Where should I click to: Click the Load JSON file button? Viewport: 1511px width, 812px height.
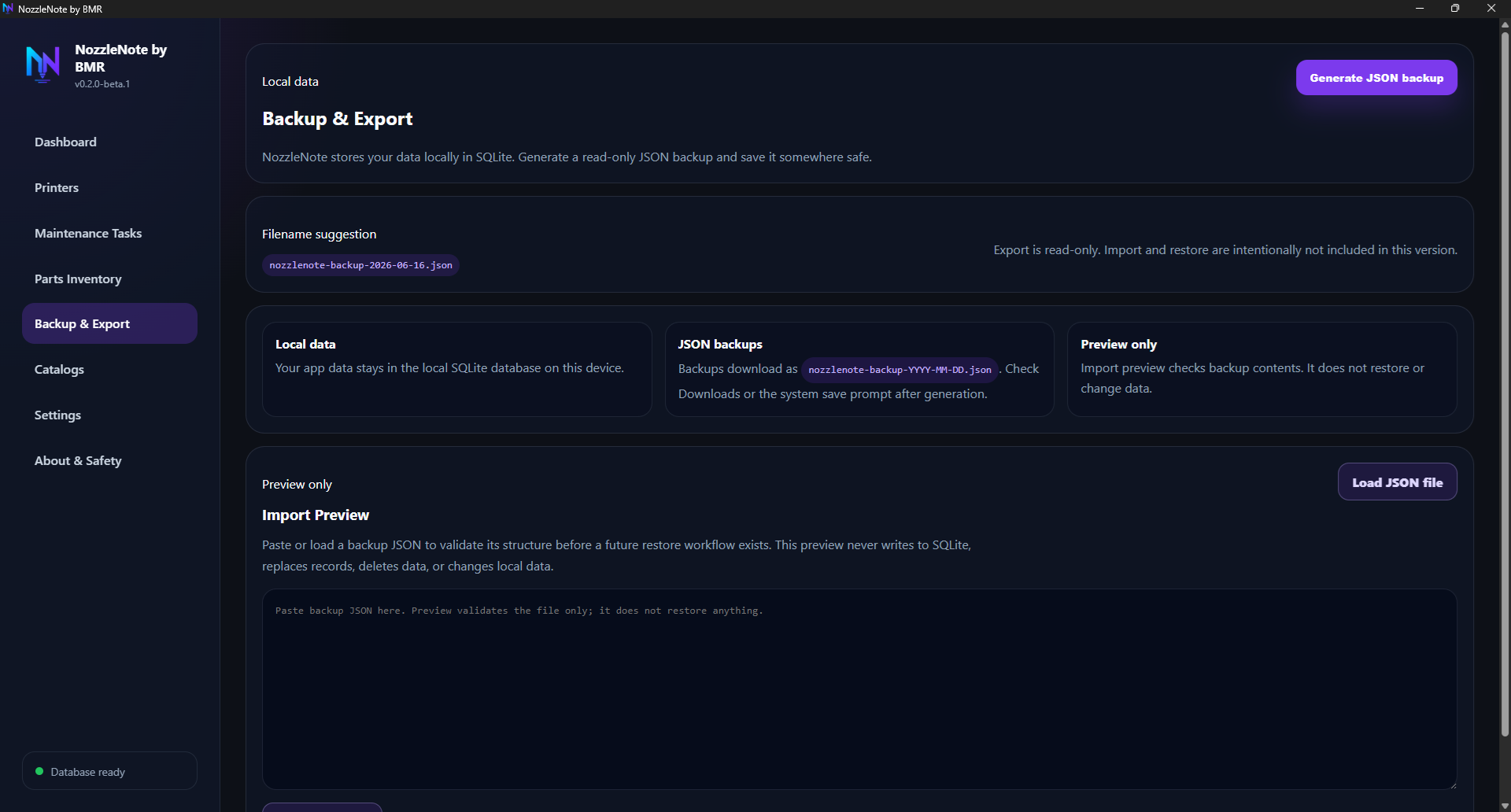(1398, 482)
